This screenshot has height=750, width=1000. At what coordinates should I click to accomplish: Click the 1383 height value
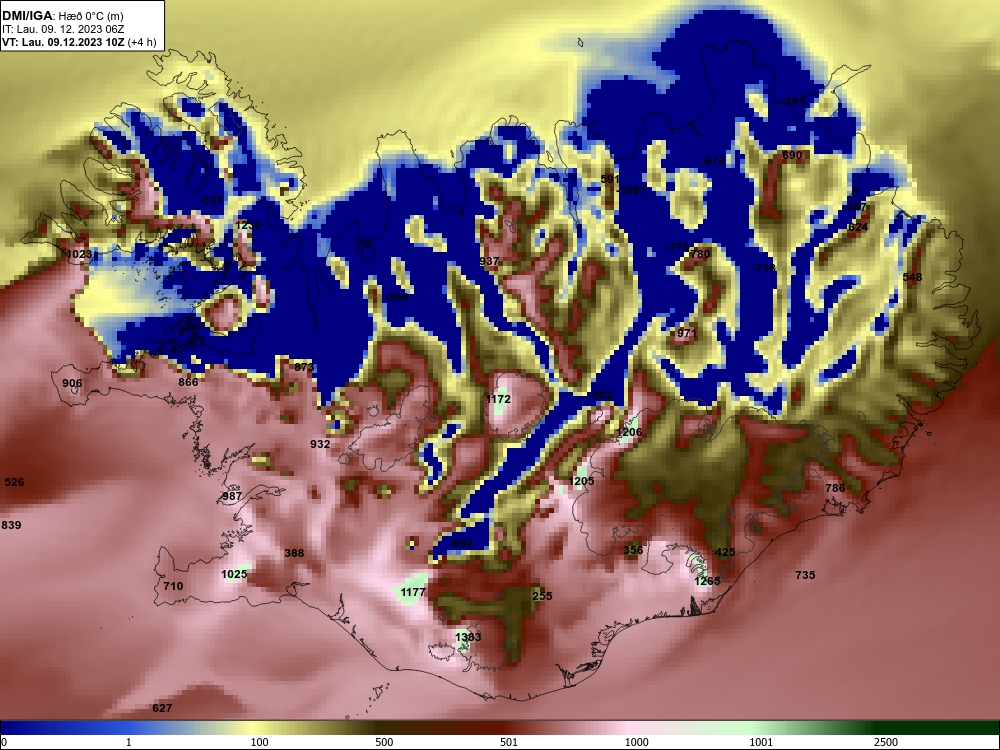pyautogui.click(x=468, y=636)
